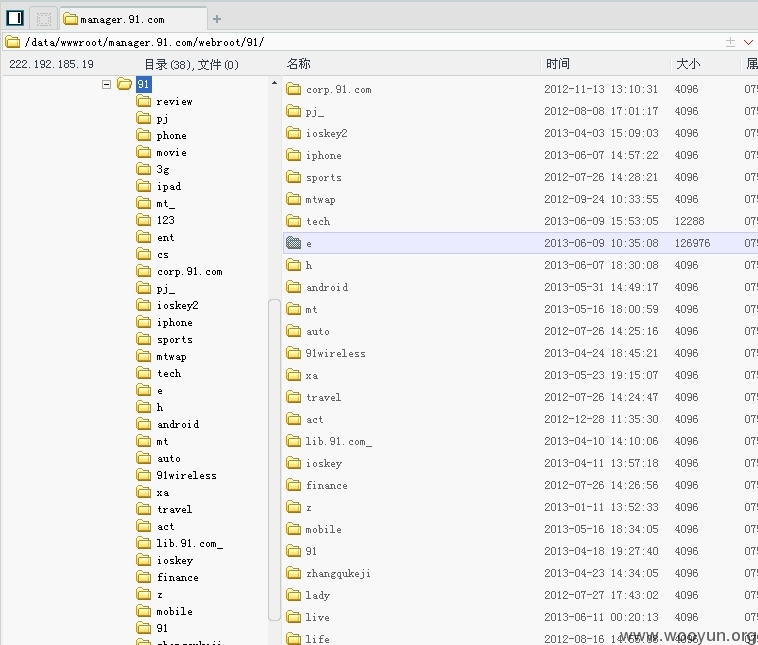Viewport: 758px width, 645px height.
Task: Select the 91 root folder in tree
Action: coord(143,84)
